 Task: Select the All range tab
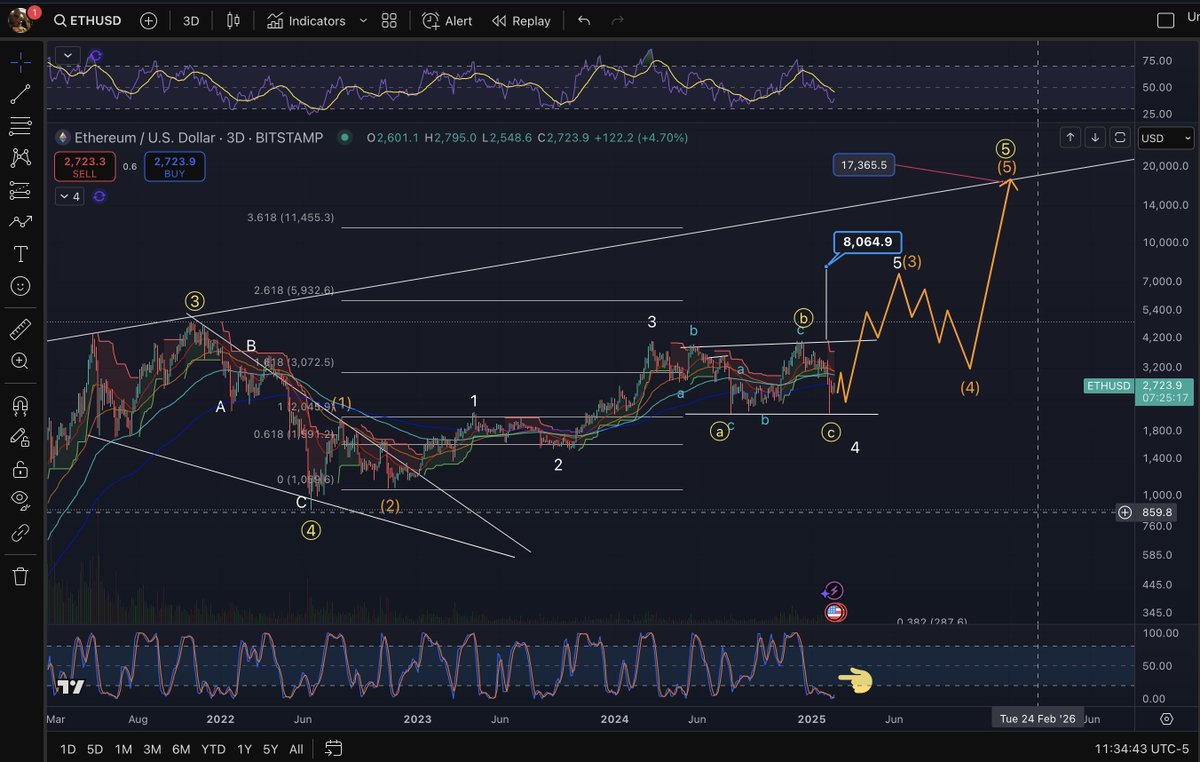coord(297,748)
